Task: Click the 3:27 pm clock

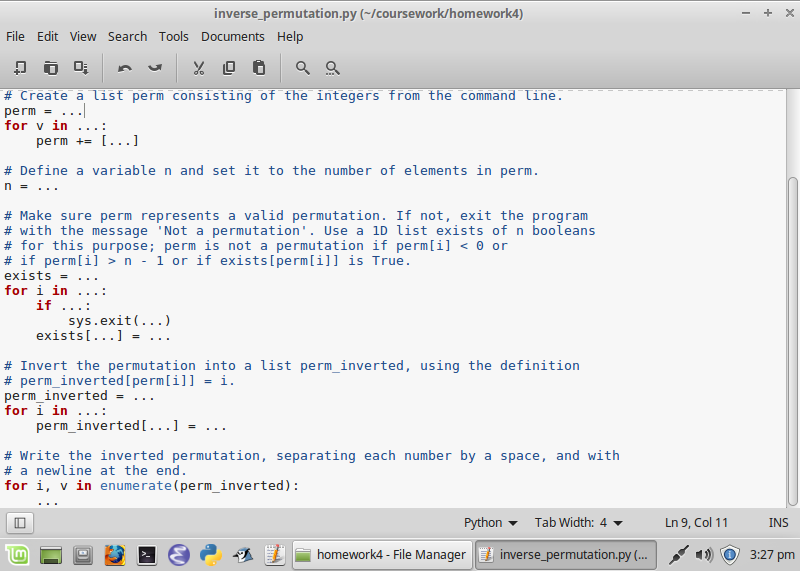Action: point(772,555)
